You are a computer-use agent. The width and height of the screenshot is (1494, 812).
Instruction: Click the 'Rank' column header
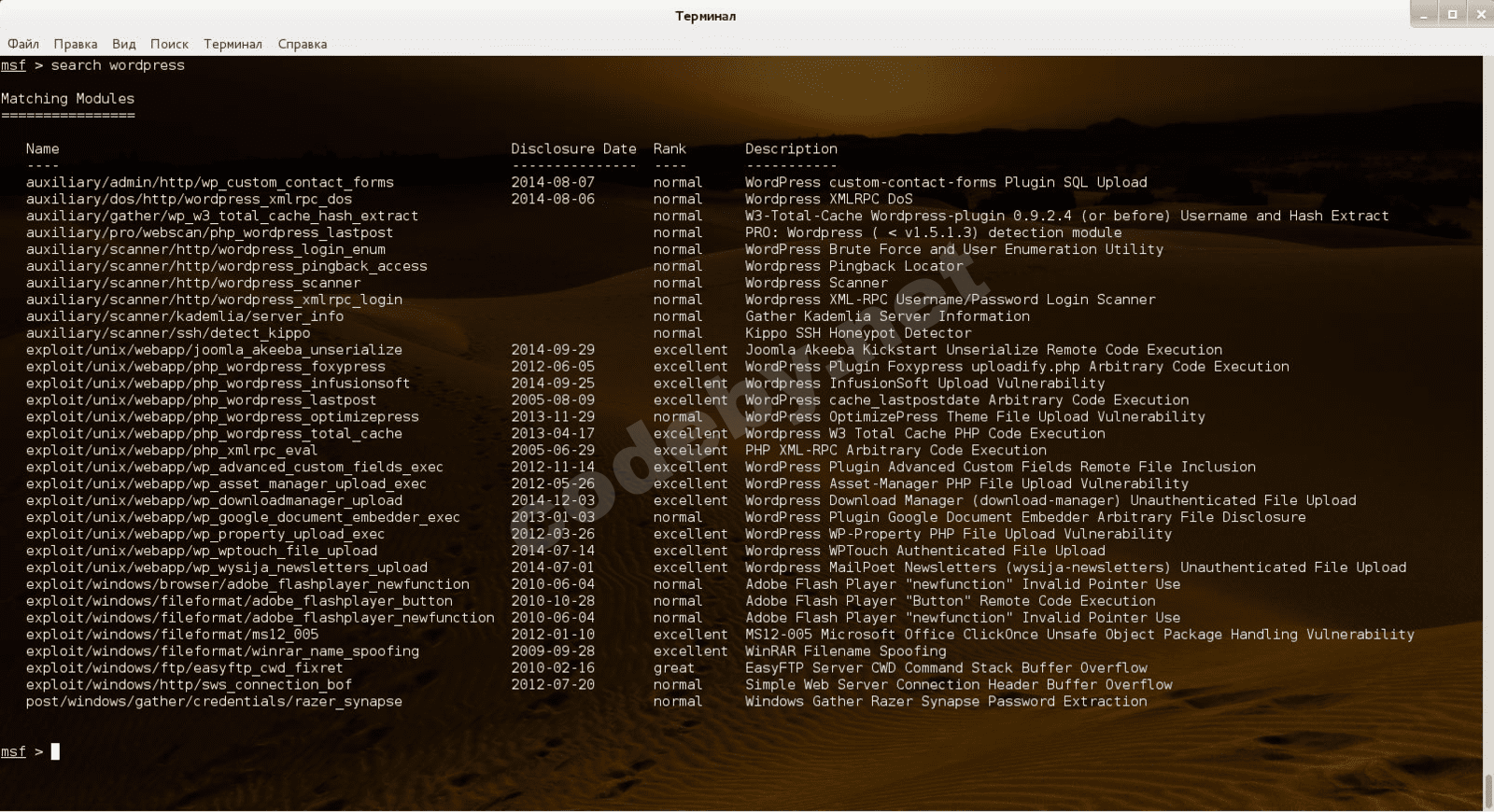(669, 149)
